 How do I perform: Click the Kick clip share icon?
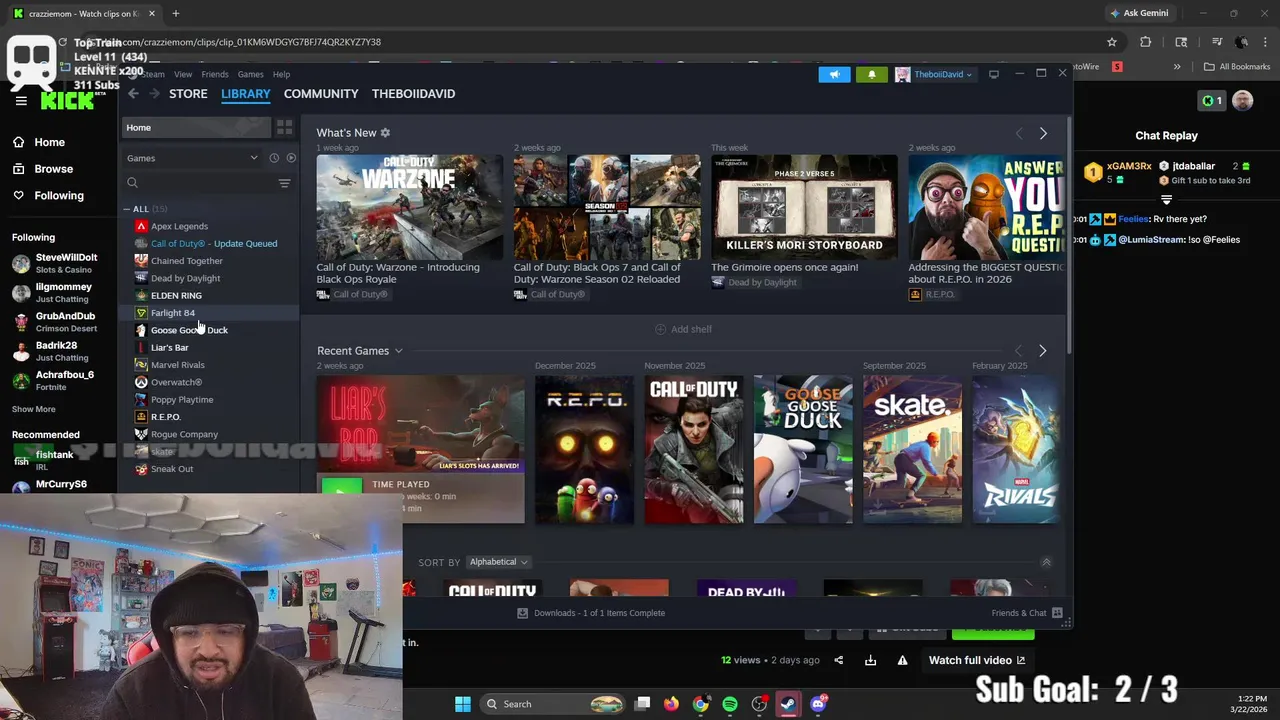pyautogui.click(x=838, y=660)
